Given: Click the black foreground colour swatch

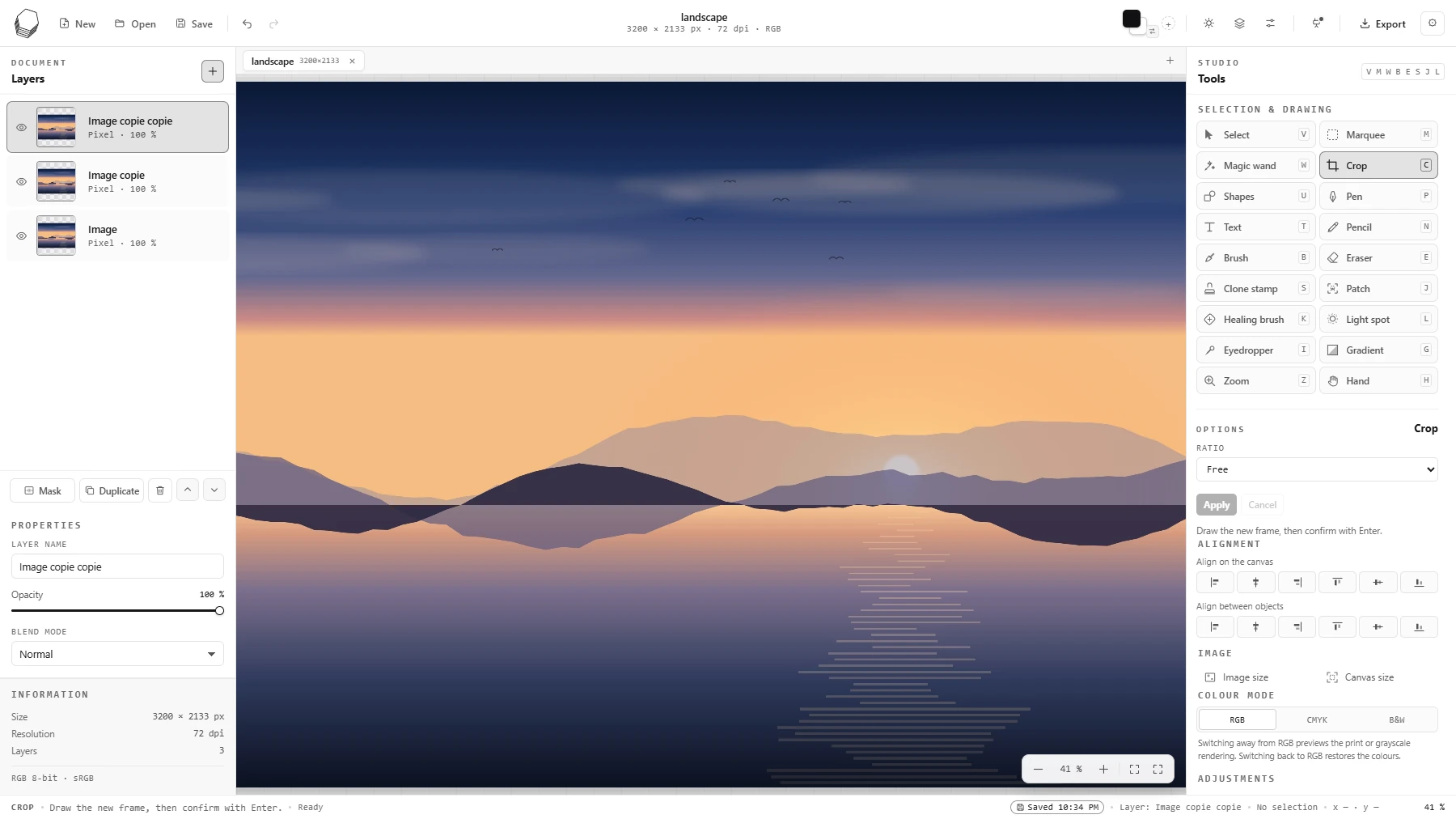Looking at the screenshot, I should point(1132,19).
